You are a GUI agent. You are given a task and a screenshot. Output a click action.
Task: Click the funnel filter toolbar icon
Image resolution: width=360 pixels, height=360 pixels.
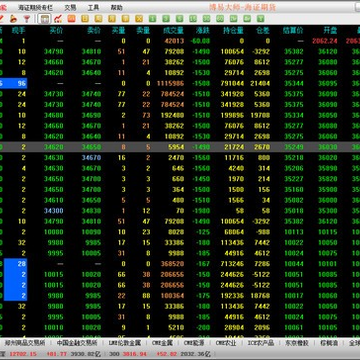[x=27, y=18]
